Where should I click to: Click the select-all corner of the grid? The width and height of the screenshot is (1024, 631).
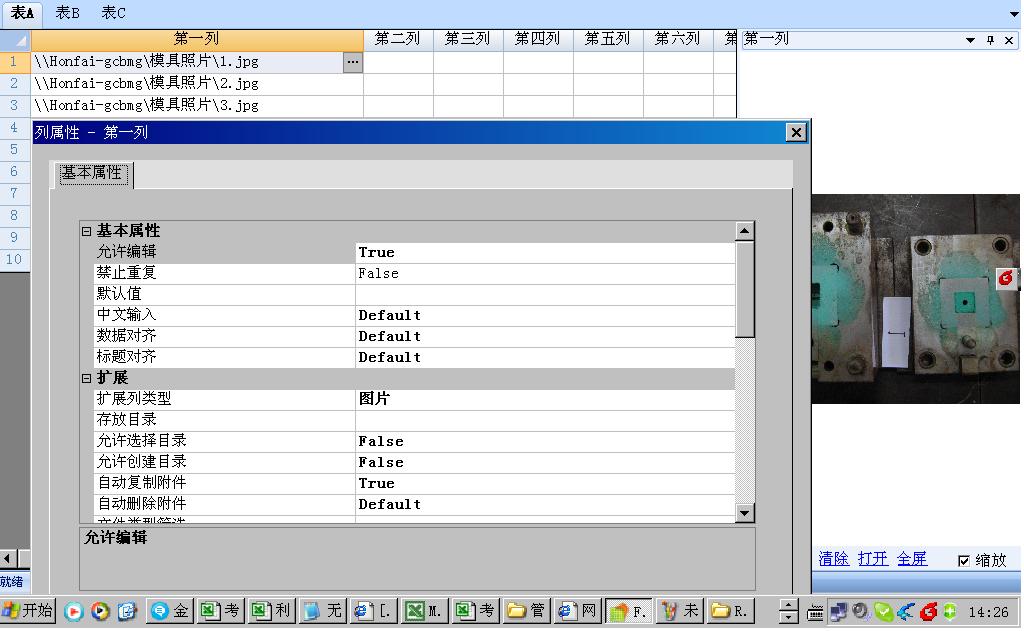pos(15,39)
